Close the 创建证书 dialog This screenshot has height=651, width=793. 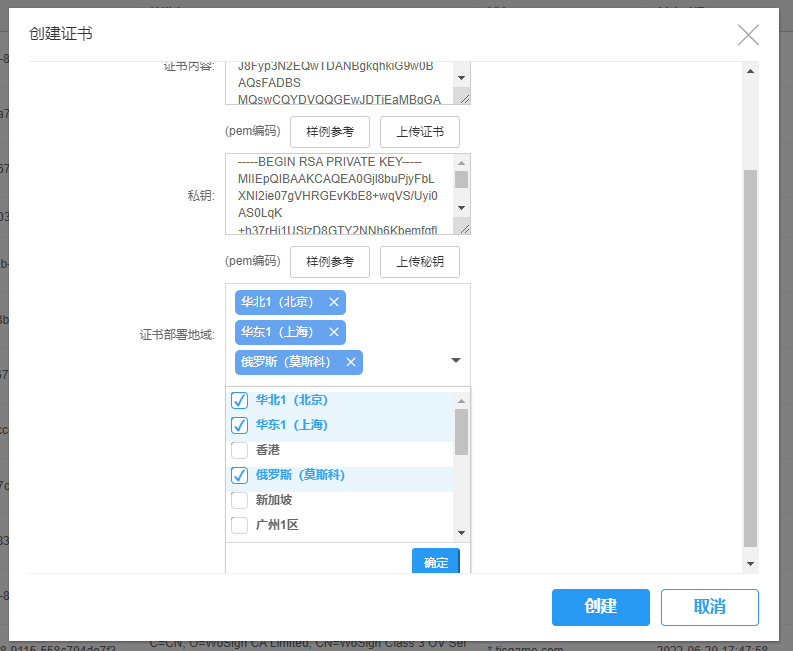tap(748, 35)
